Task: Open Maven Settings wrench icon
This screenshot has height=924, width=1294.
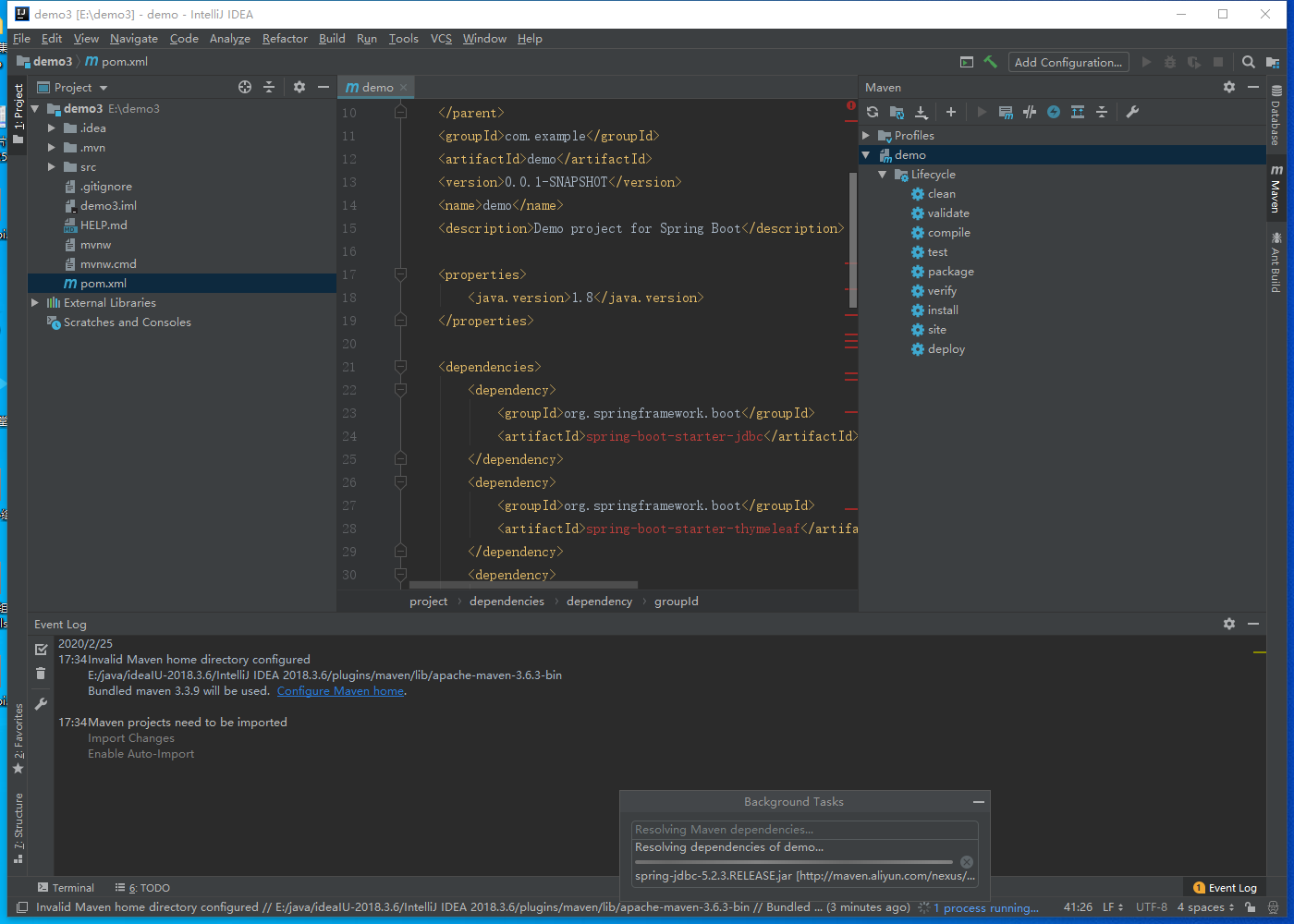Action: click(1132, 112)
